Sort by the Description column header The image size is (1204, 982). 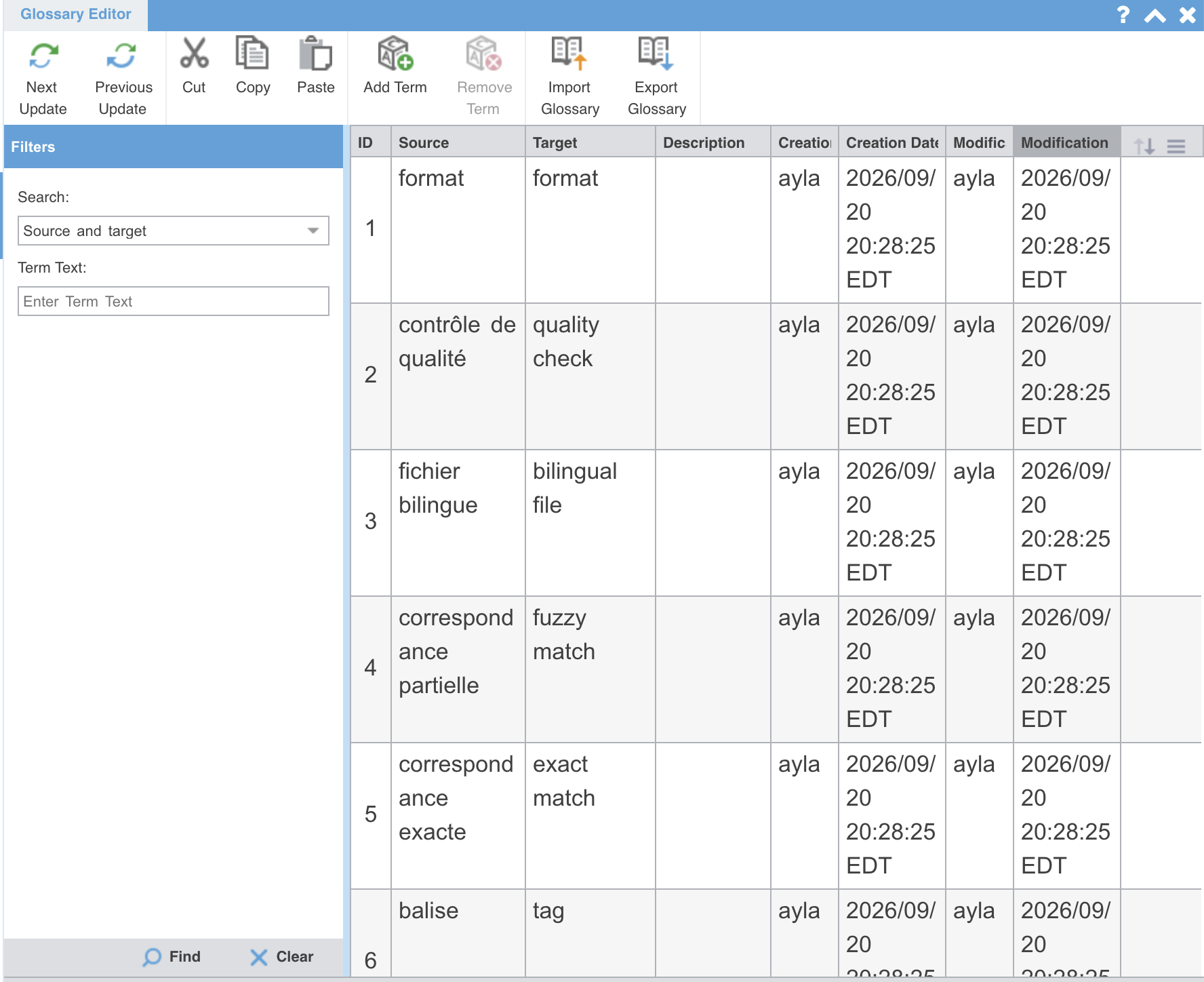point(713,142)
